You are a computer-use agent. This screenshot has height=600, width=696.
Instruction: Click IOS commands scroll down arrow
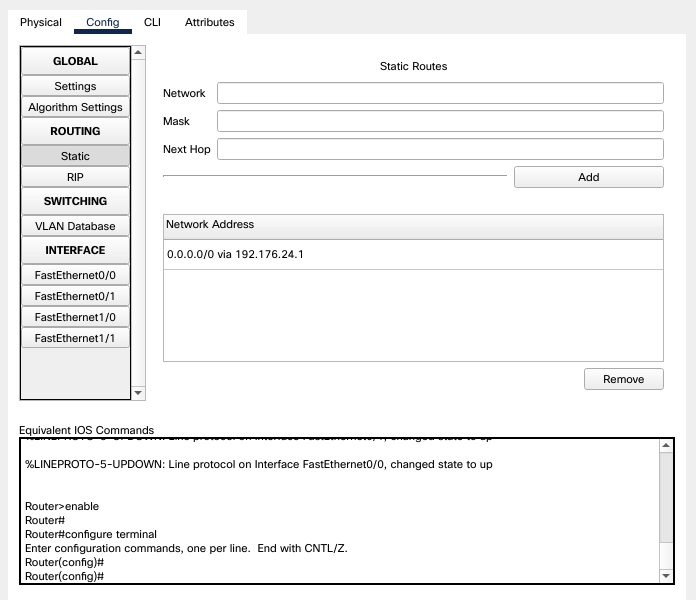(666, 576)
